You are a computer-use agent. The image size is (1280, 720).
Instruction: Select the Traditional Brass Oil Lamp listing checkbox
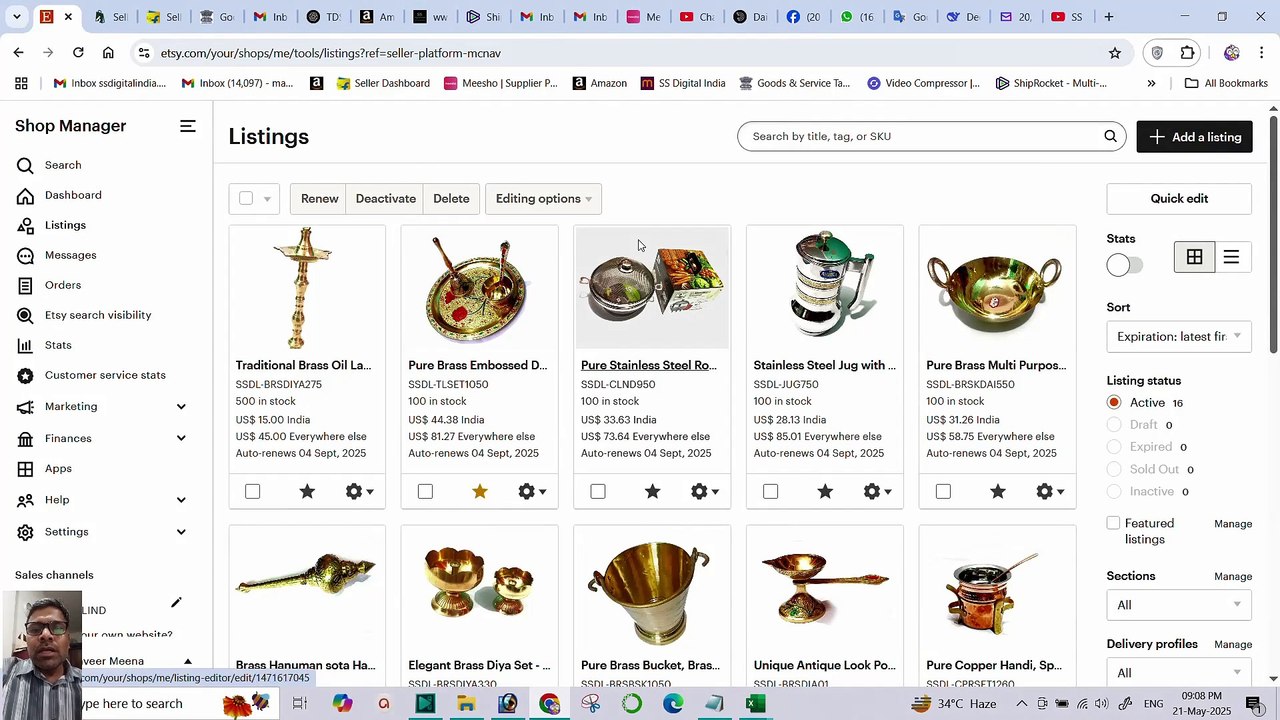coord(252,491)
